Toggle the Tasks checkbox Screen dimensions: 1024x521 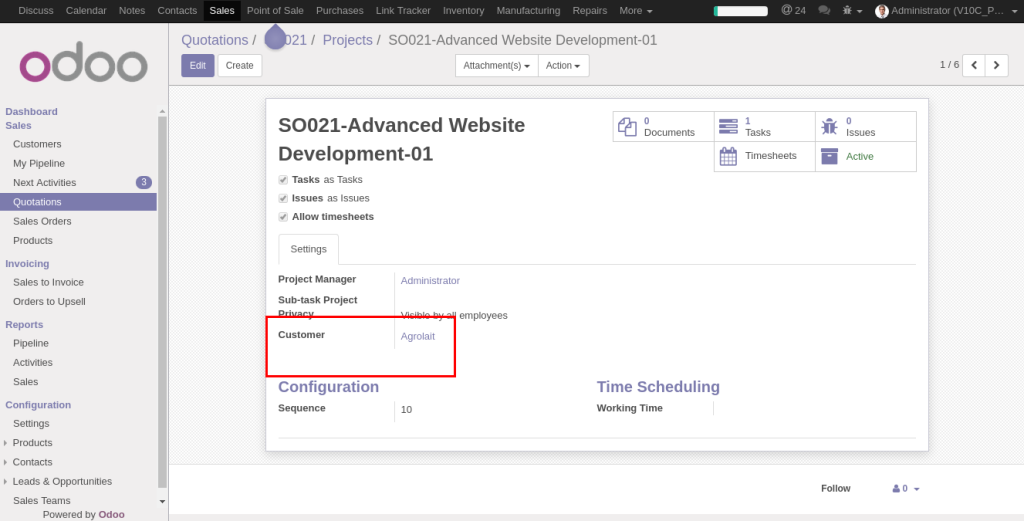pos(283,180)
